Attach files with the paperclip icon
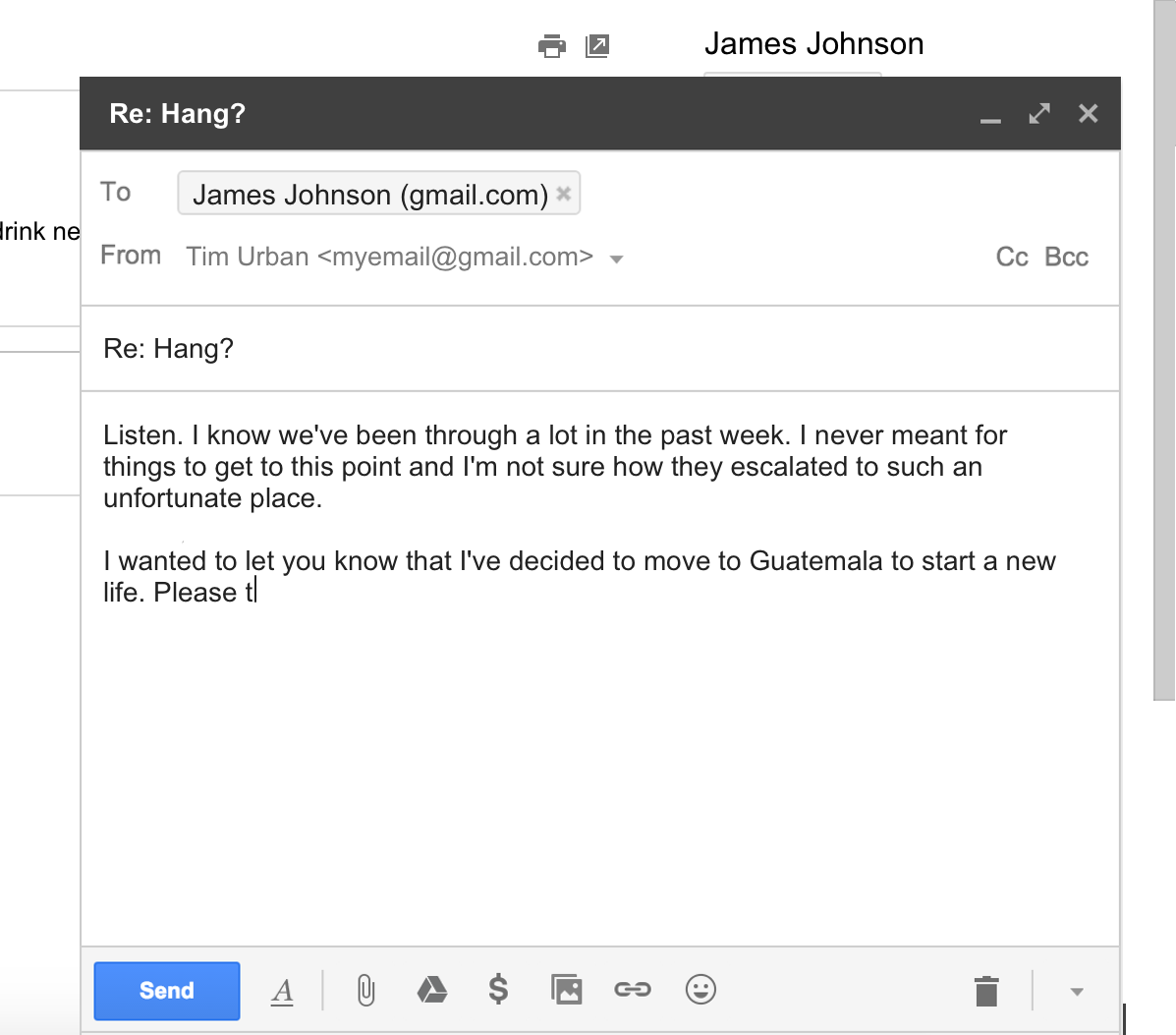The height and width of the screenshot is (1035, 1176). 366,991
